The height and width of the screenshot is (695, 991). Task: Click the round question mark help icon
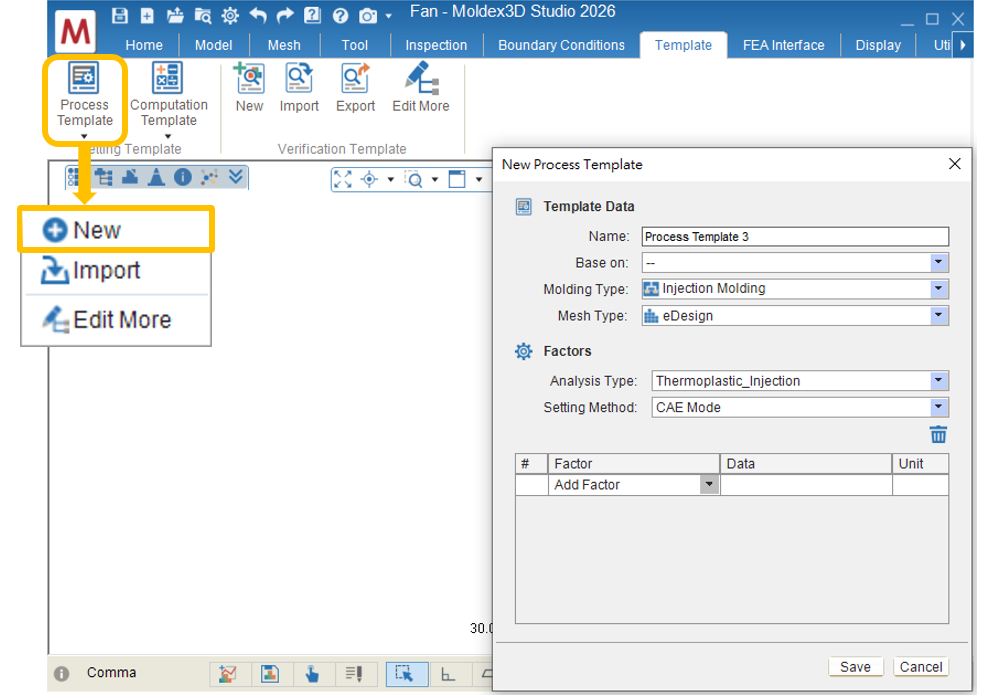[x=340, y=16]
